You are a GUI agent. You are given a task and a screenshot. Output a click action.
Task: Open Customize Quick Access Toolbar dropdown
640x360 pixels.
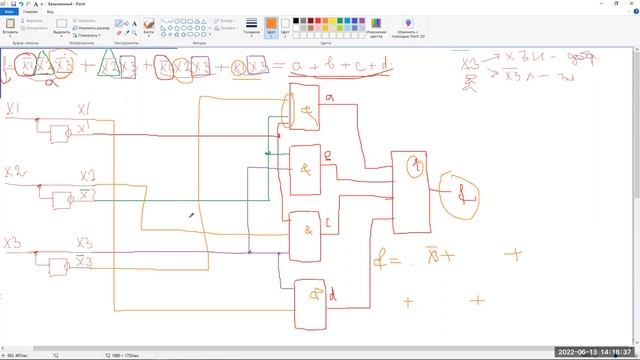pos(42,4)
